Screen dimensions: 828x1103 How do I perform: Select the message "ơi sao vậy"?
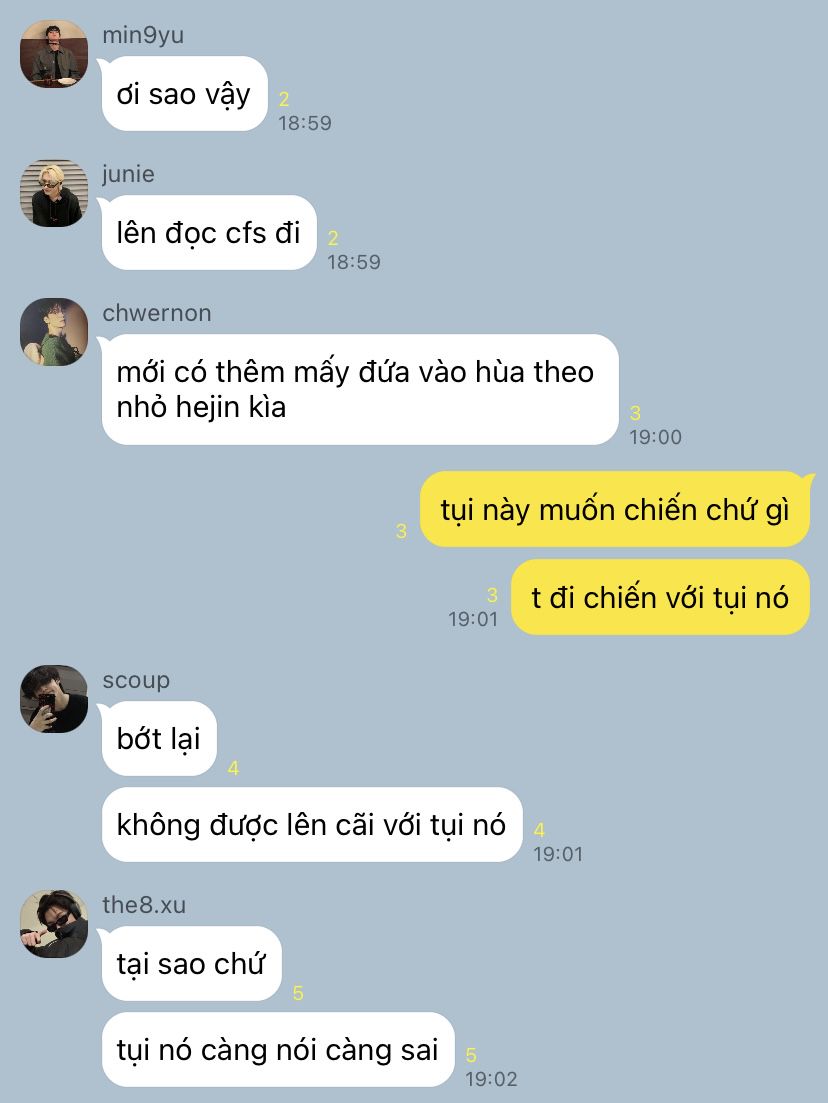184,94
